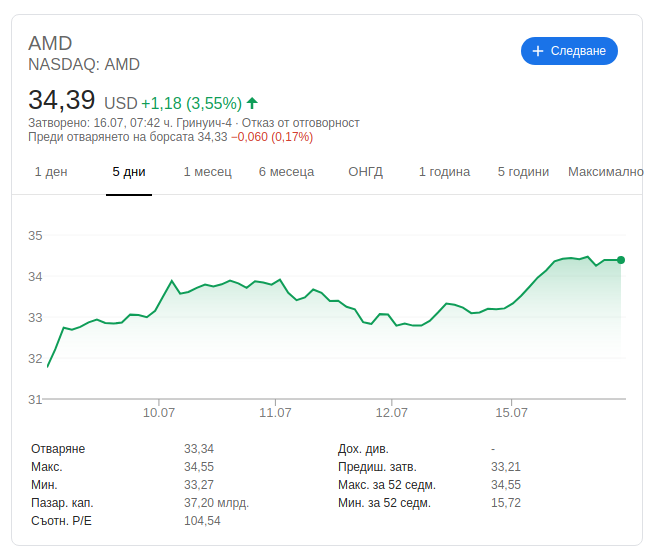This screenshot has height=558, width=658.
Task: Click the 11.07 date label on the axis
Action: [x=275, y=412]
